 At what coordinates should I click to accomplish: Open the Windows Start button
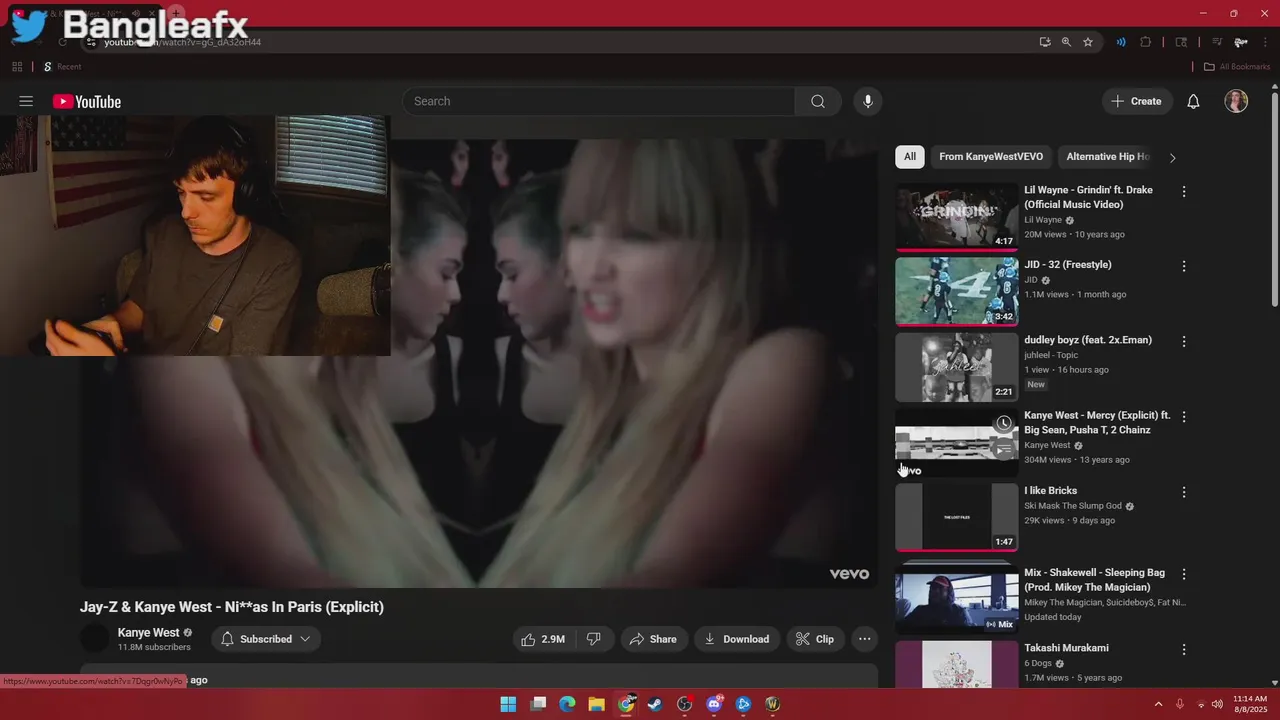pos(508,704)
